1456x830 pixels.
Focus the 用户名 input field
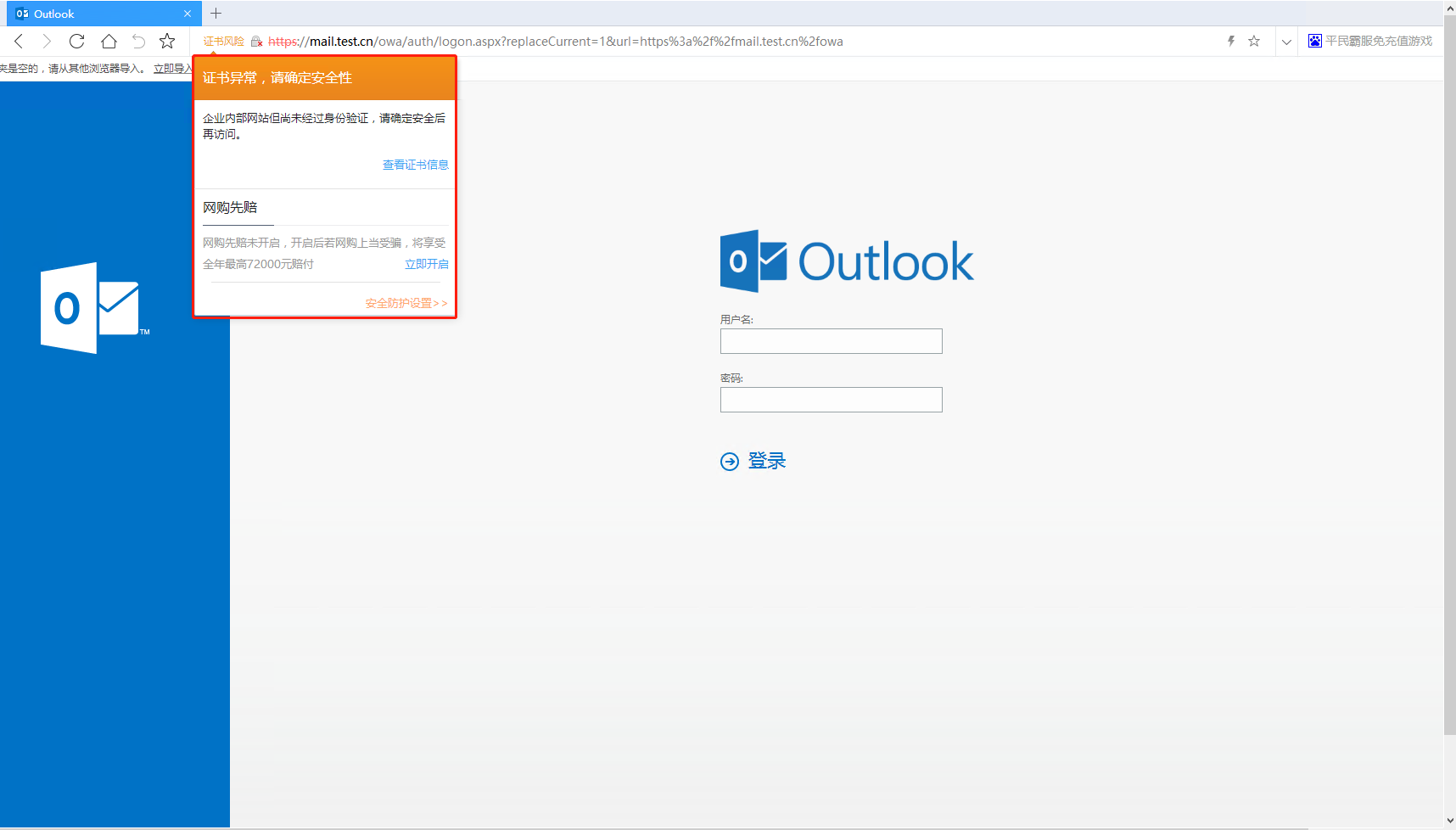(x=832, y=341)
